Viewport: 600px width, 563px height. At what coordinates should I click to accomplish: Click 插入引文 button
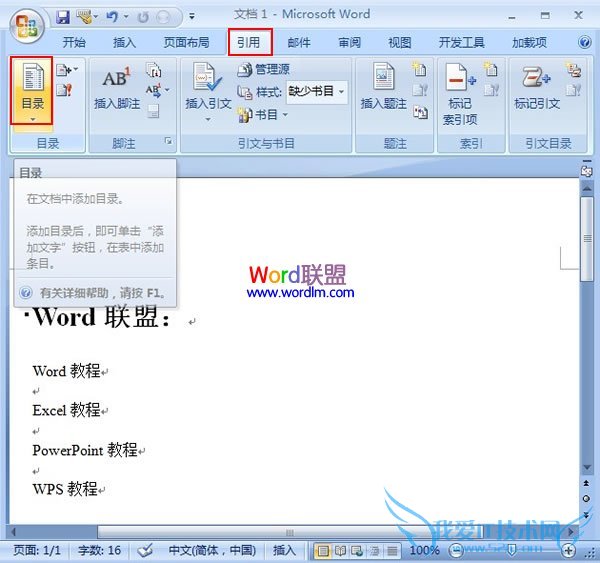click(208, 92)
